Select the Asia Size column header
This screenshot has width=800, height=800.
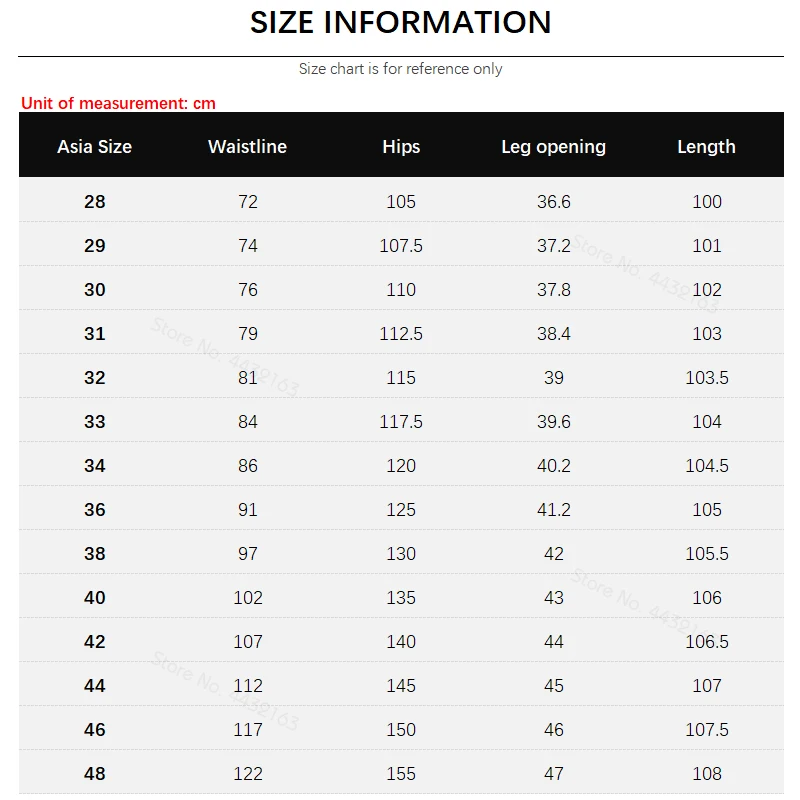pyautogui.click(x=94, y=147)
